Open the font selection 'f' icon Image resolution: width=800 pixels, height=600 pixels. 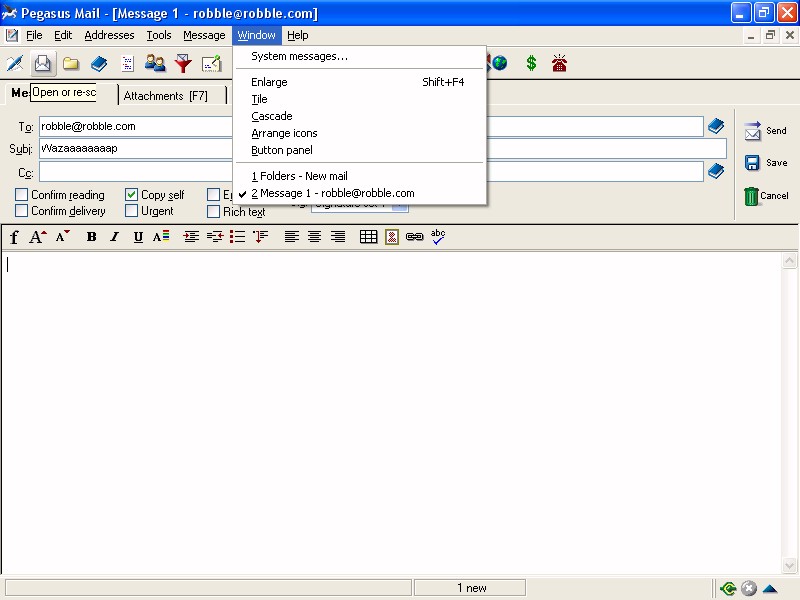[14, 237]
